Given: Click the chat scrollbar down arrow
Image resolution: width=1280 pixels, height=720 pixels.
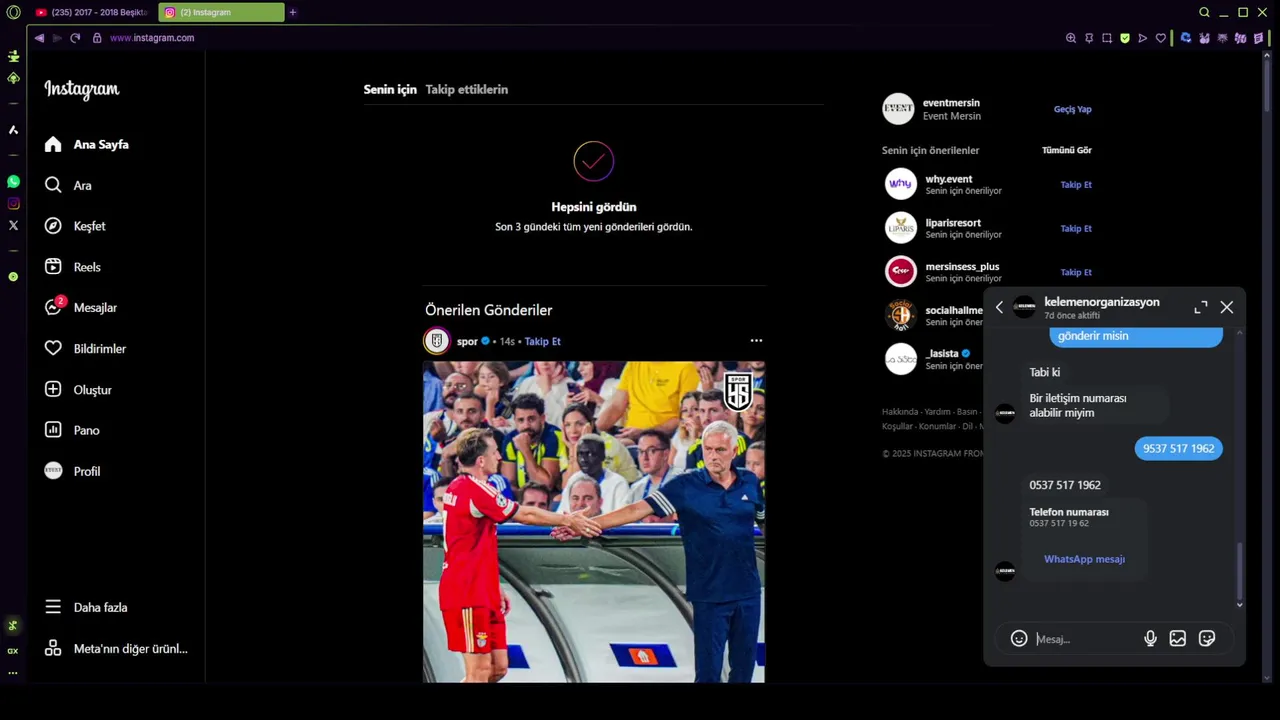Looking at the screenshot, I should pyautogui.click(x=1240, y=604).
